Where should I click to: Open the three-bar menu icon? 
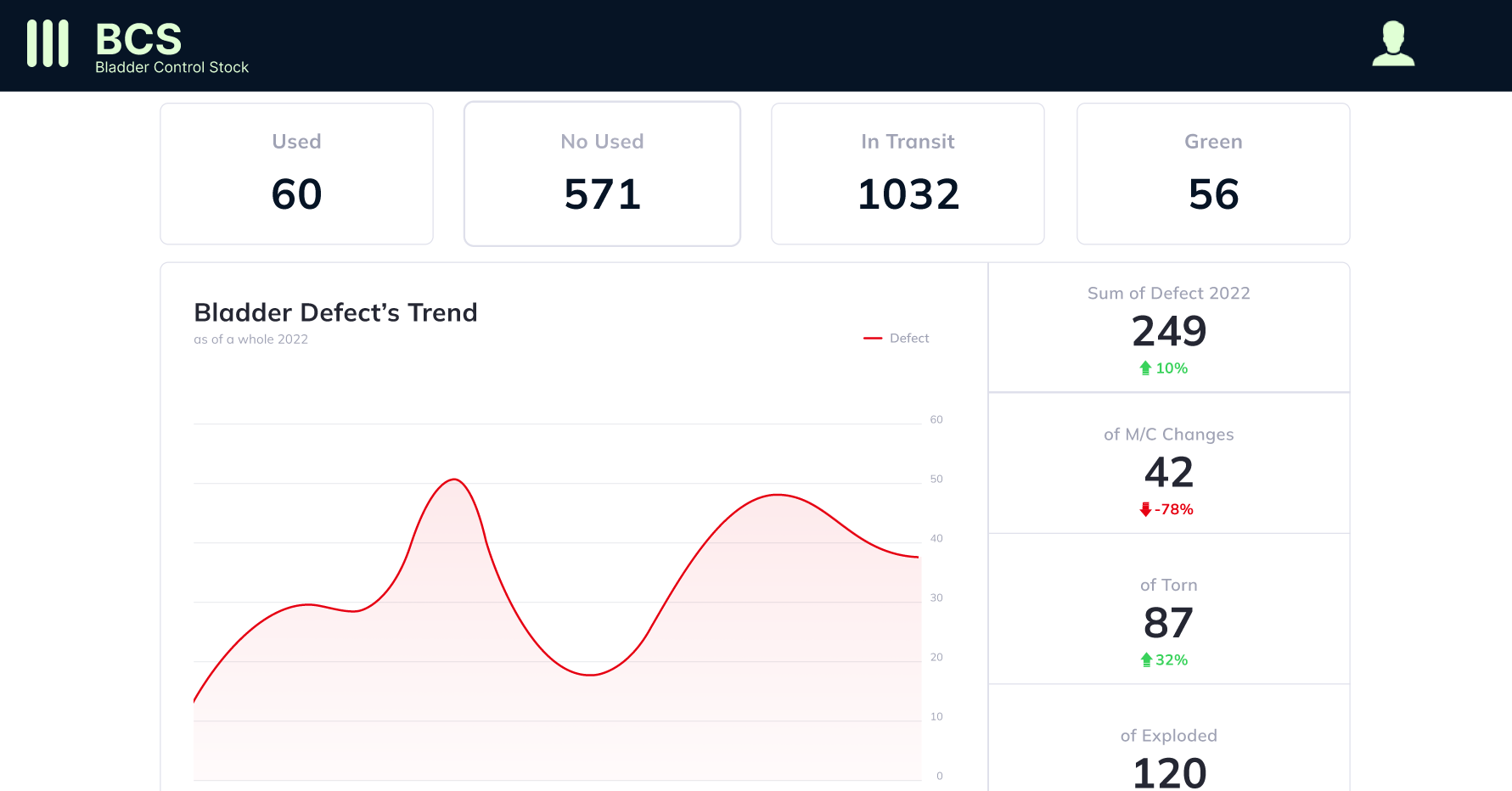click(48, 43)
